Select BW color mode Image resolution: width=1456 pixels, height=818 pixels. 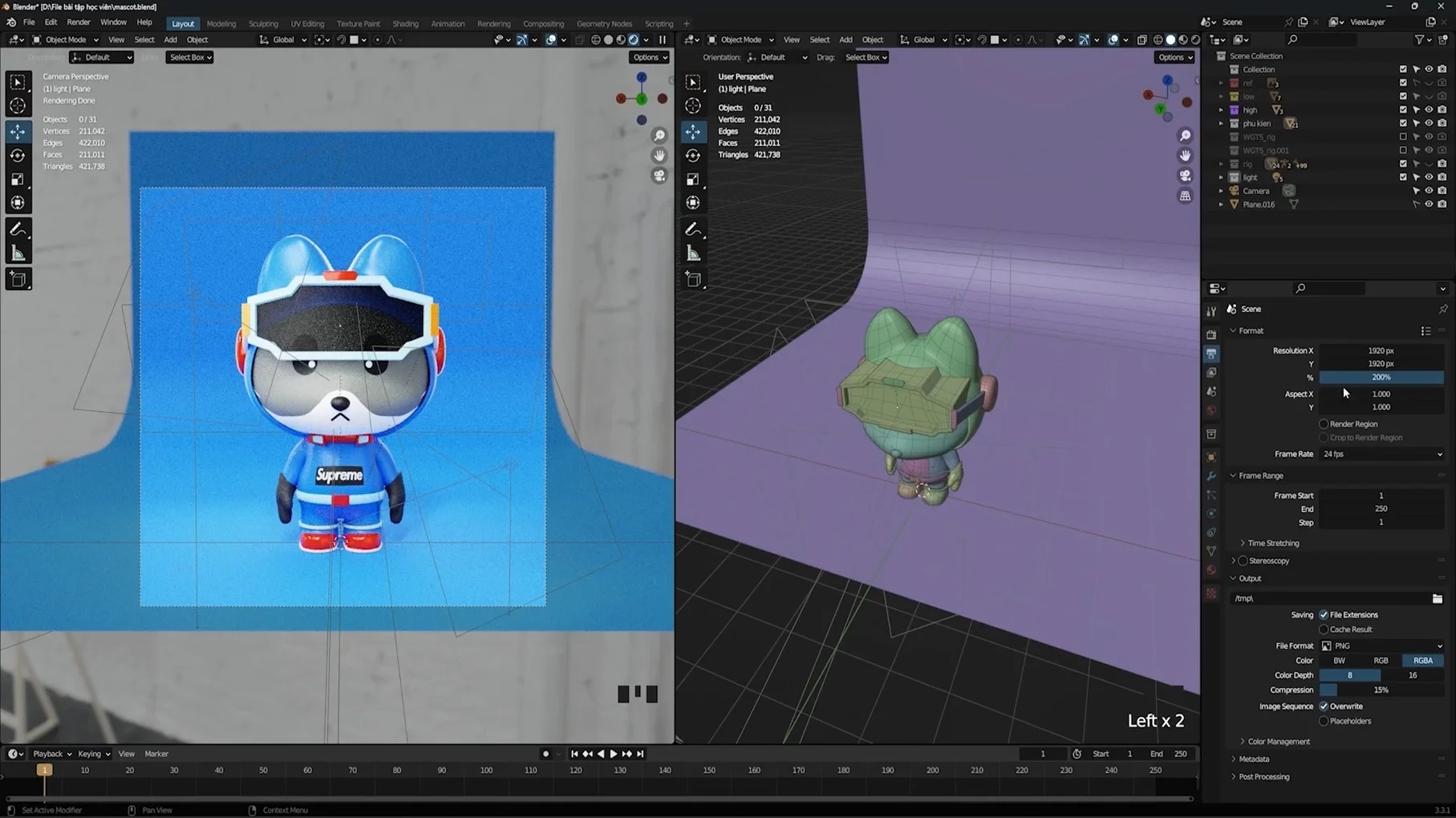coord(1339,661)
